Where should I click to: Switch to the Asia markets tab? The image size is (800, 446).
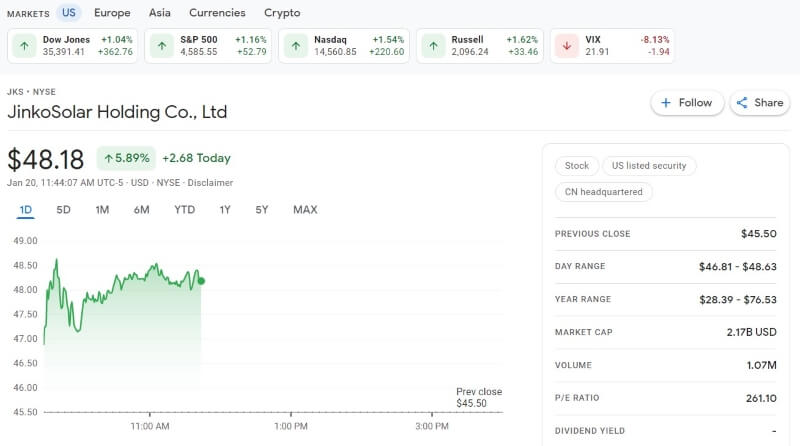click(160, 13)
